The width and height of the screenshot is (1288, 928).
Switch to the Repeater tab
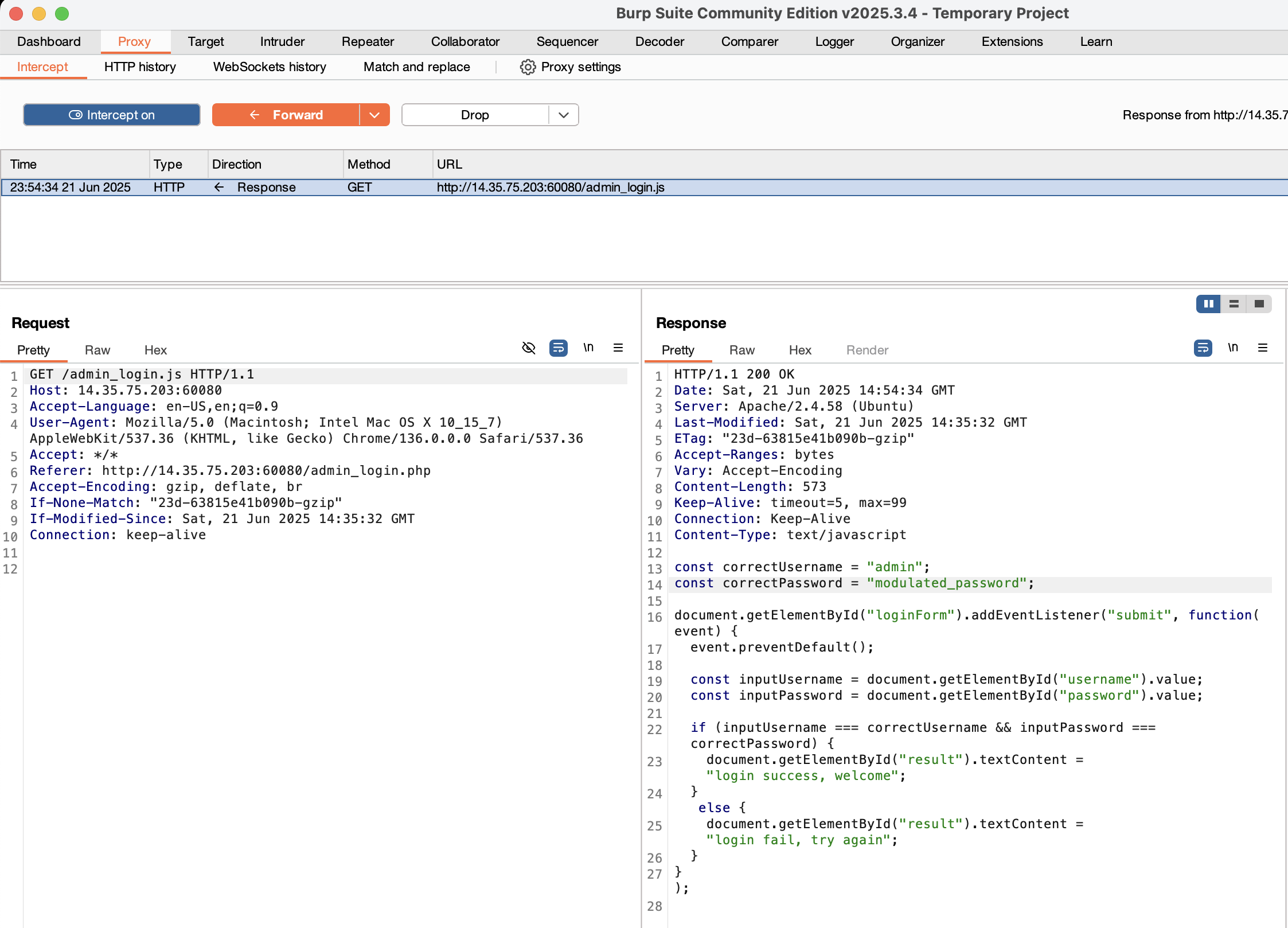(368, 42)
